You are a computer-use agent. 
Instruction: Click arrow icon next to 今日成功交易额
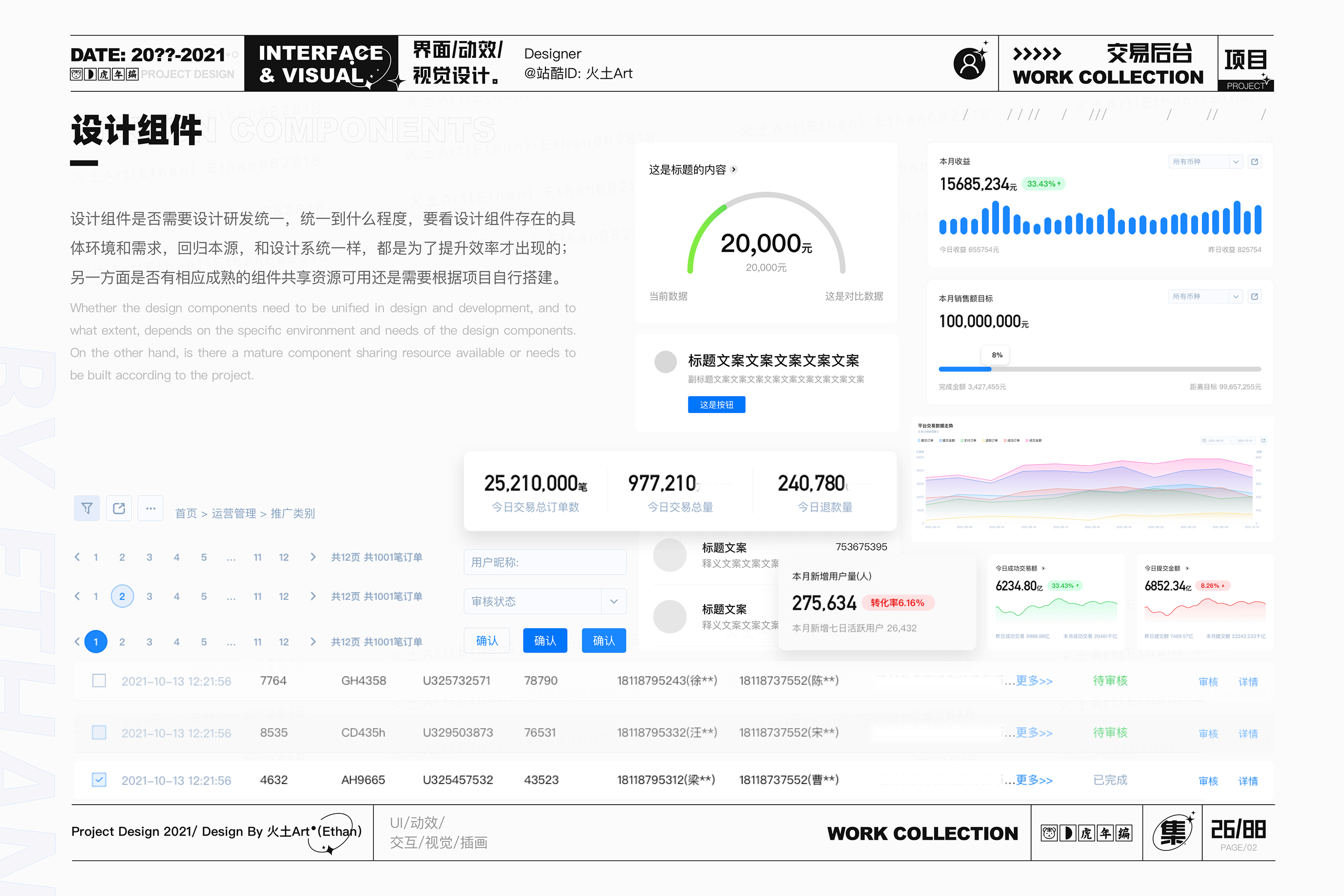1043,568
